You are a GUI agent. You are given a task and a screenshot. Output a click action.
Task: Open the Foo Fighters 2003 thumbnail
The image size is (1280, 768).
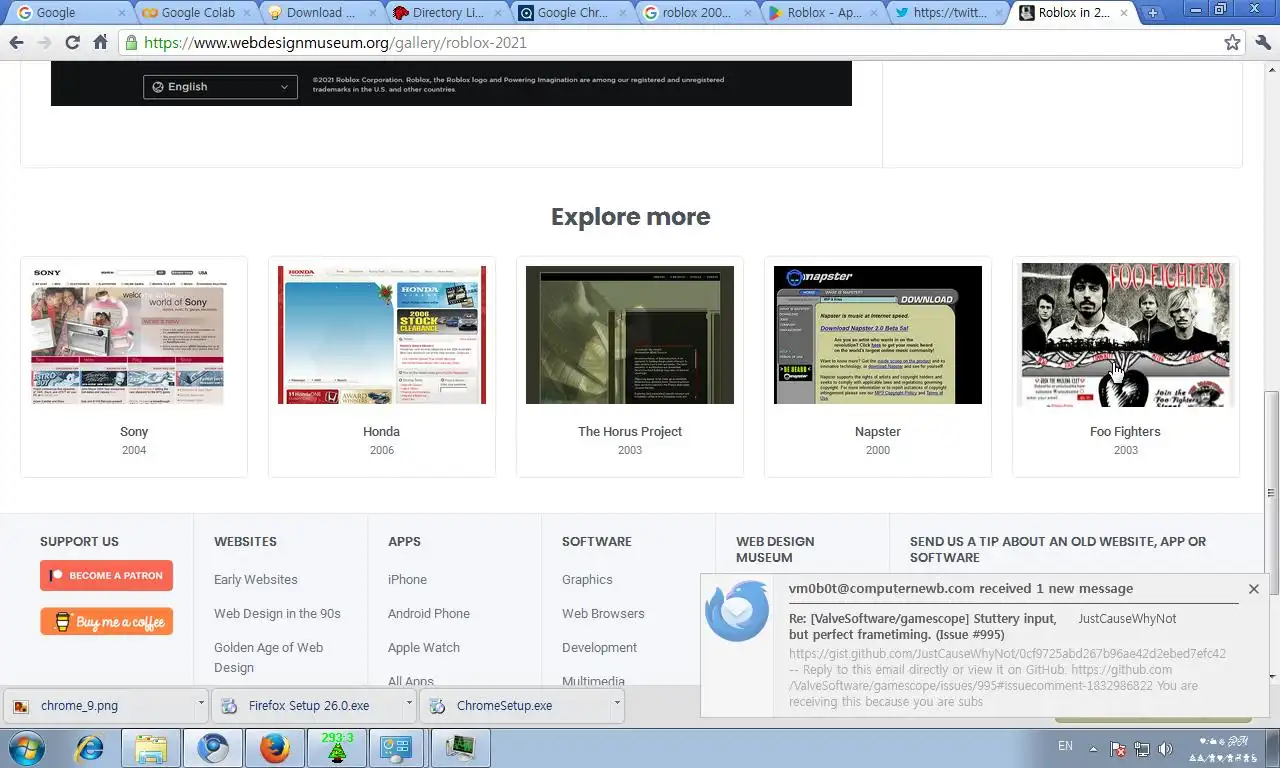point(1126,335)
